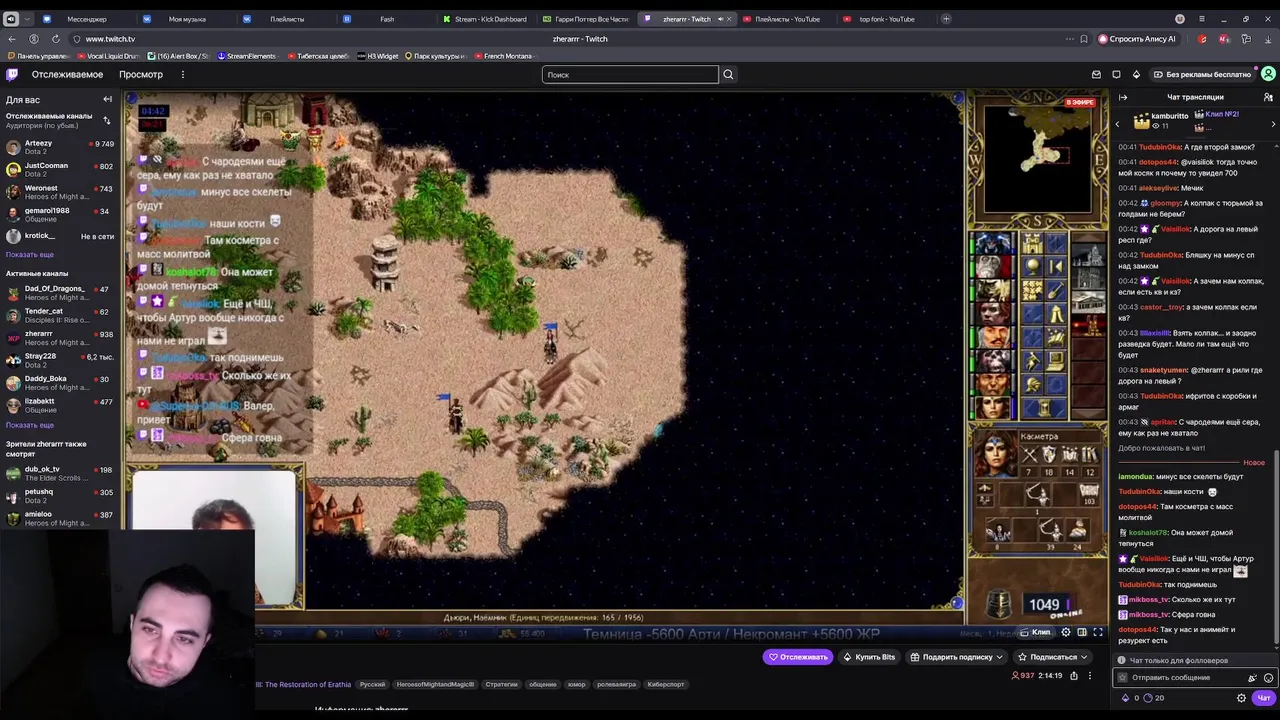This screenshot has height=720, width=1280.
Task: Click the Чат send button
Action: pyautogui.click(x=1264, y=698)
